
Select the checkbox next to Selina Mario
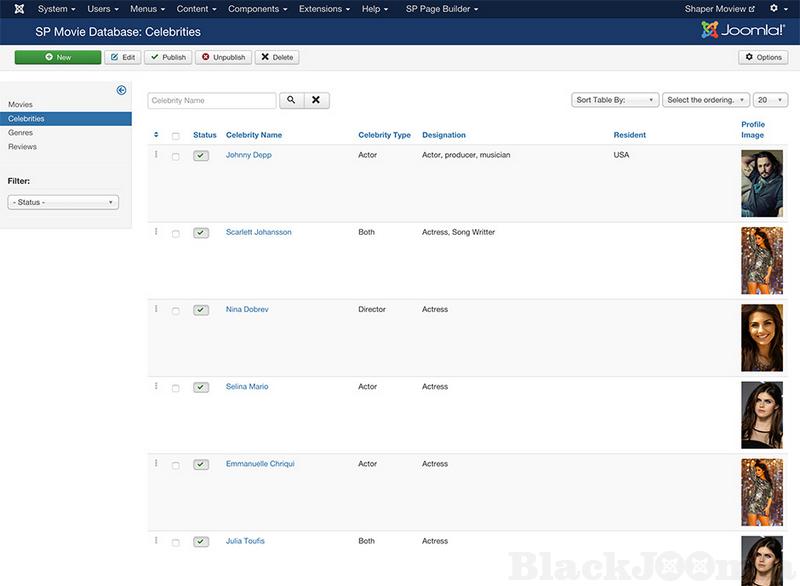click(x=176, y=388)
